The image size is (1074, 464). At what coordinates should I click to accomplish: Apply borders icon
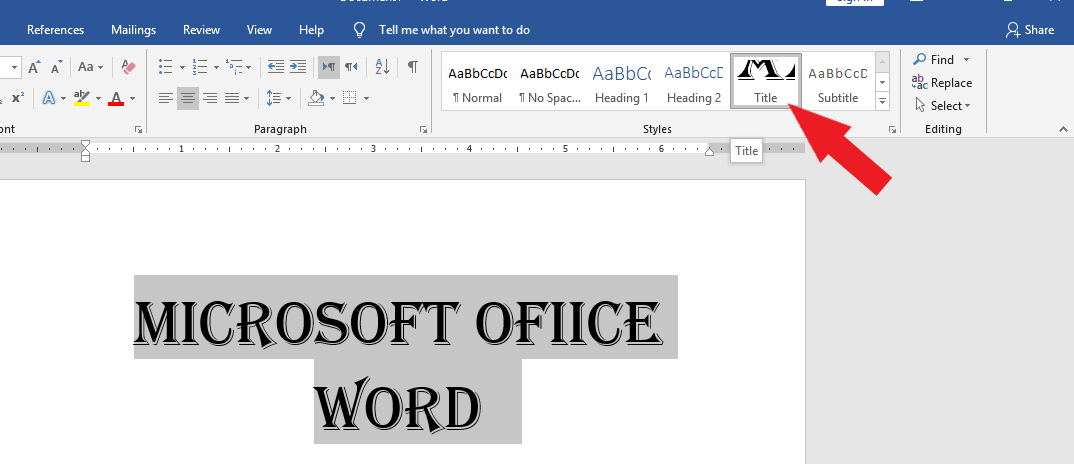coord(350,99)
